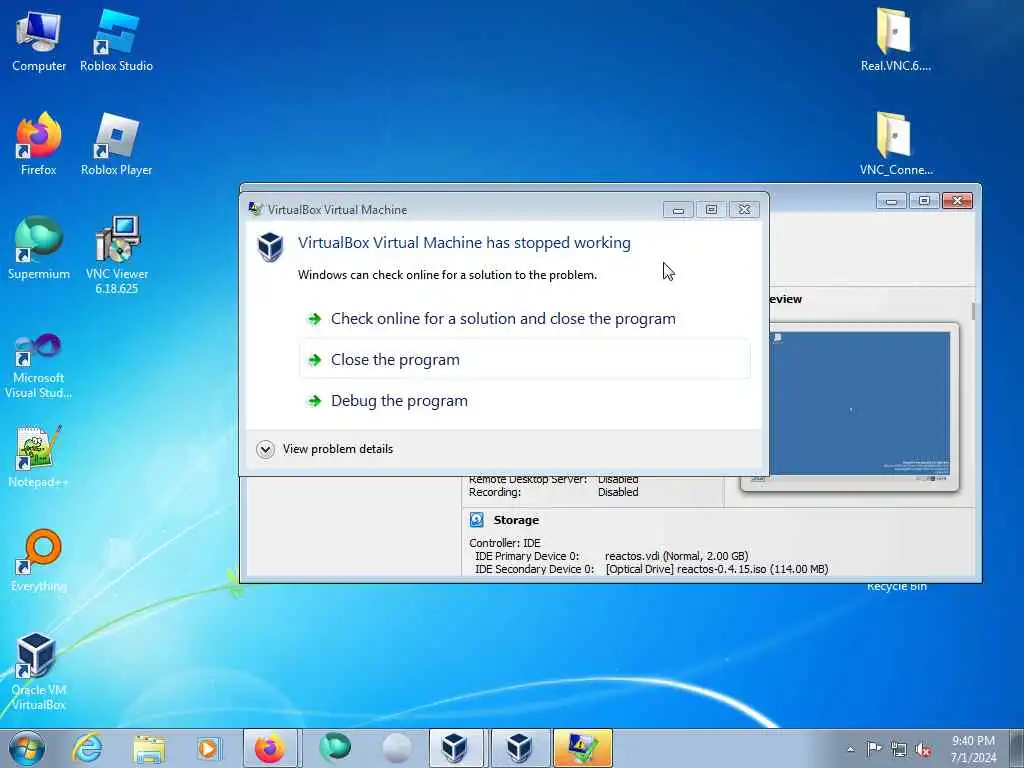Image resolution: width=1024 pixels, height=768 pixels.
Task: Open the clock showing 9:40 PM
Action: click(x=973, y=749)
